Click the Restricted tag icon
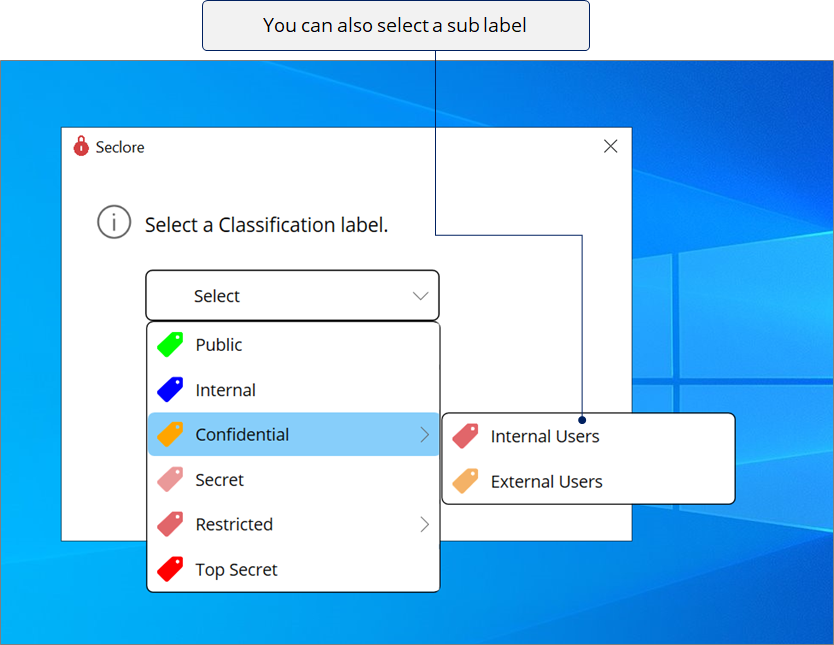Image resolution: width=834 pixels, height=645 pixels. coord(169,524)
